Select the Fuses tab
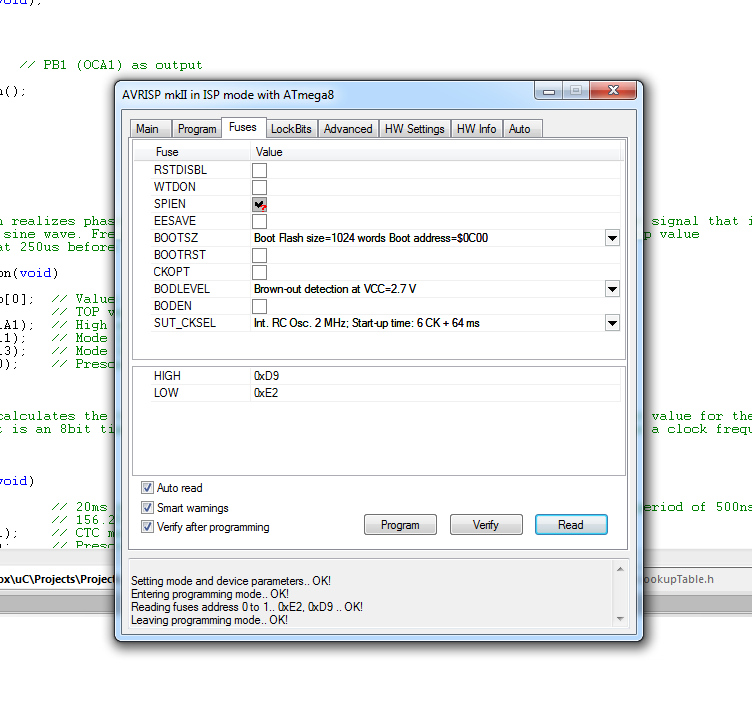 [x=243, y=127]
